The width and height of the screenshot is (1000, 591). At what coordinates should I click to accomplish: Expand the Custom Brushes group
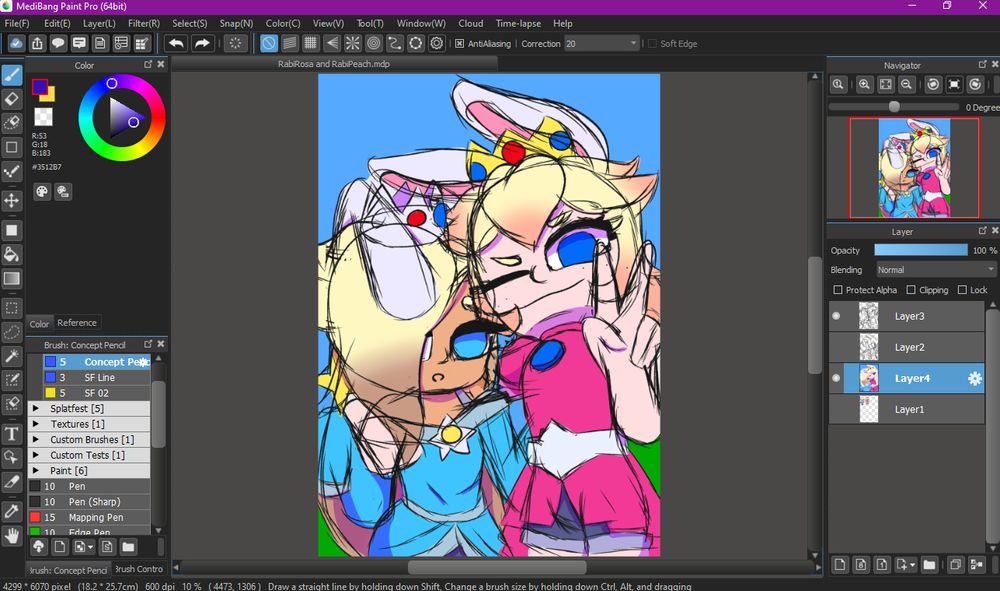[36, 440]
